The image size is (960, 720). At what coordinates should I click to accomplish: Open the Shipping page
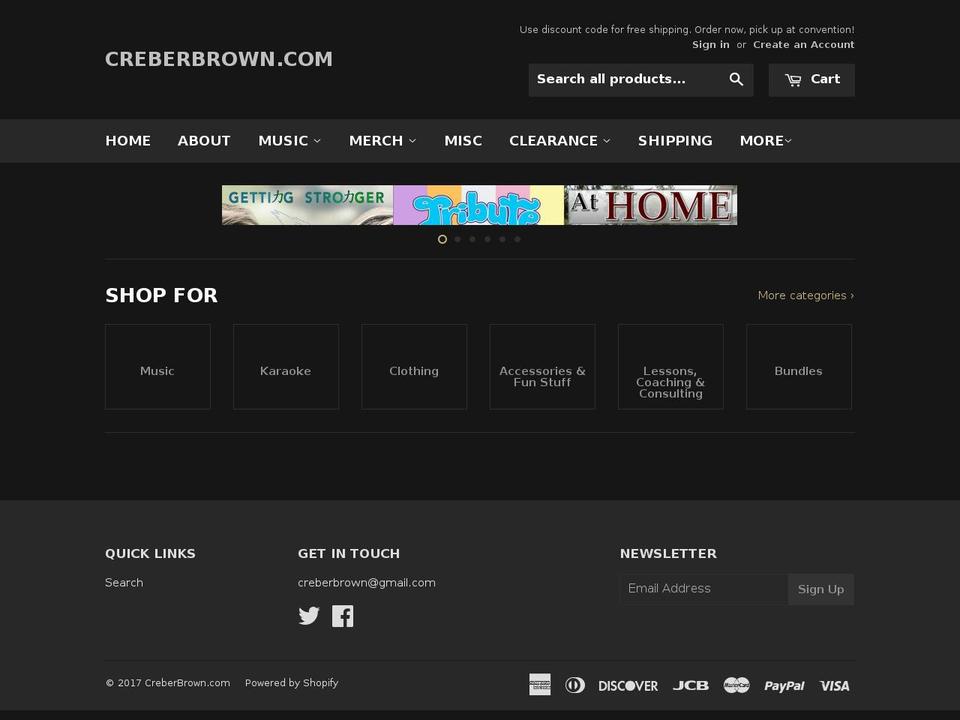pyautogui.click(x=675, y=141)
